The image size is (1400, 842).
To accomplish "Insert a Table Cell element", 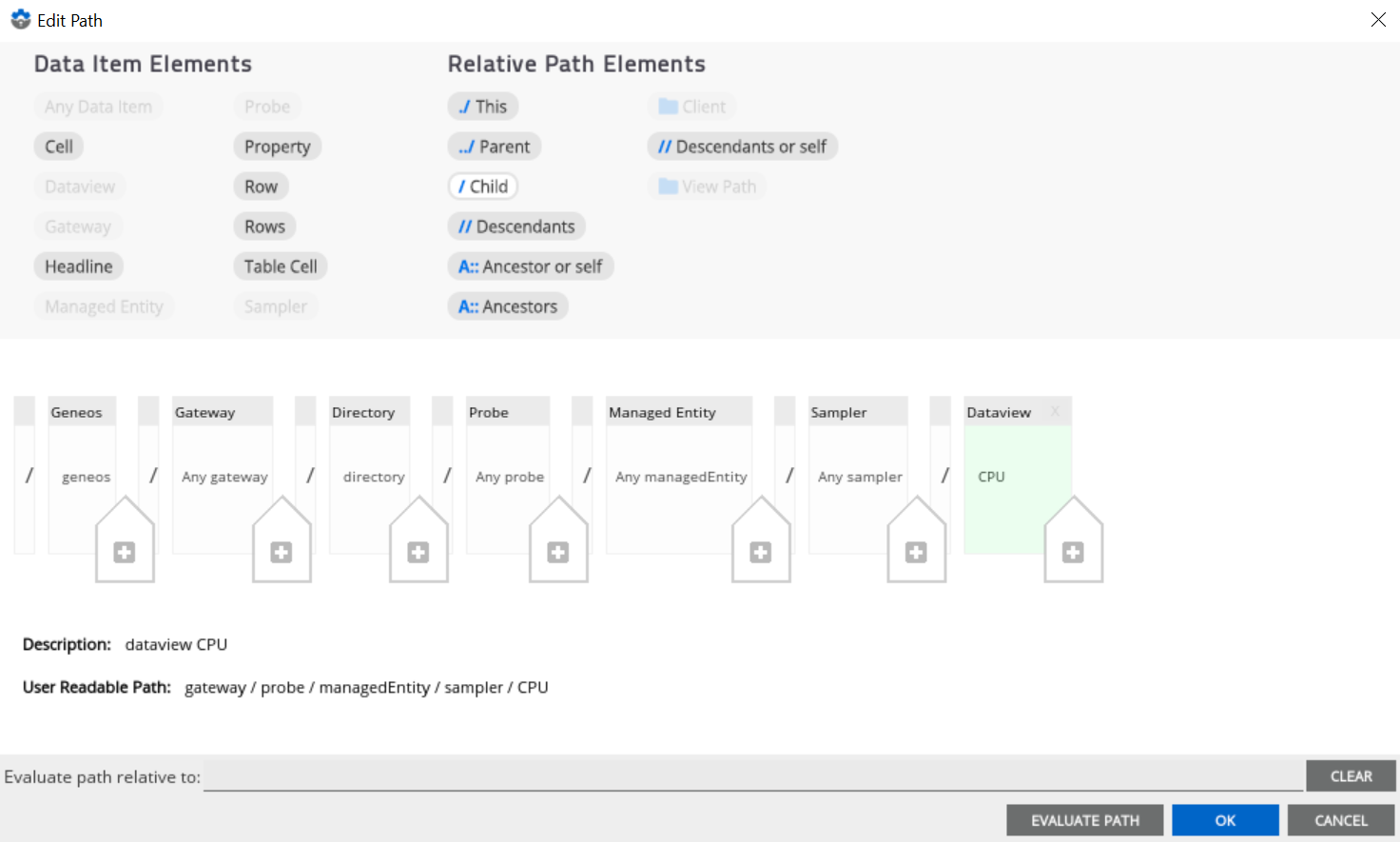I will click(x=281, y=266).
